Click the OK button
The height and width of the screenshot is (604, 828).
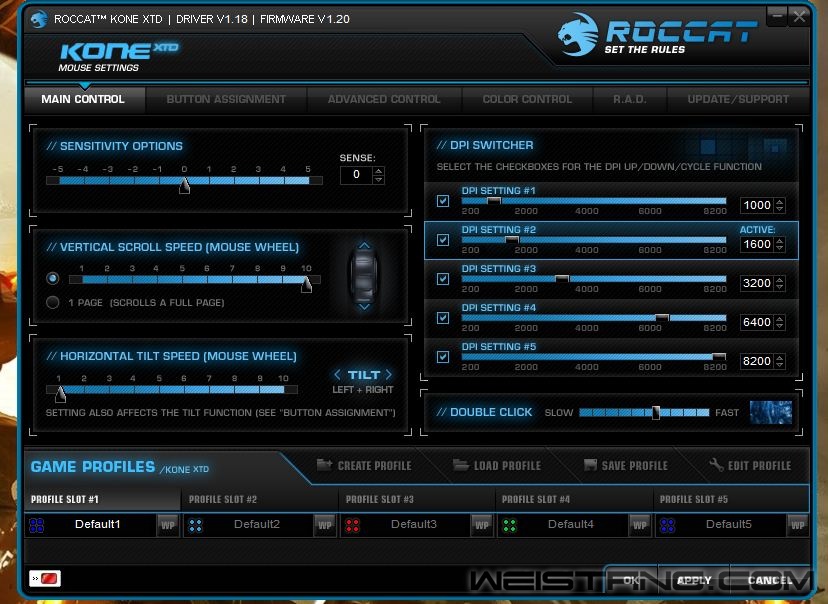click(632, 580)
